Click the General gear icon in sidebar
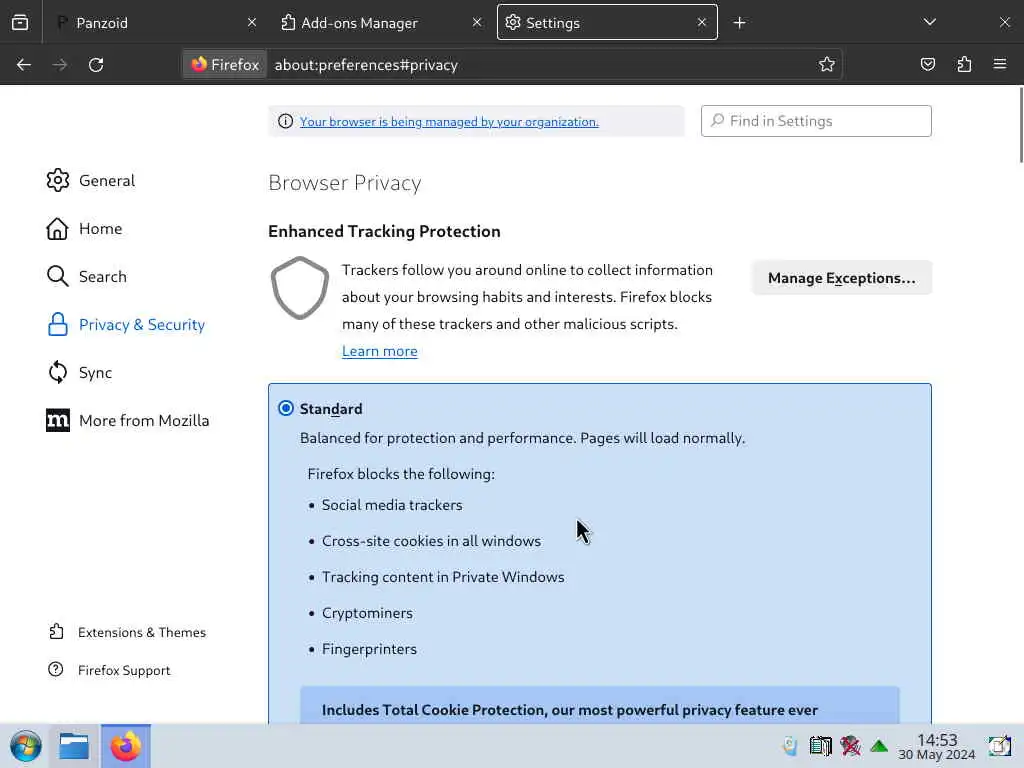This screenshot has height=768, width=1024. coord(57,180)
